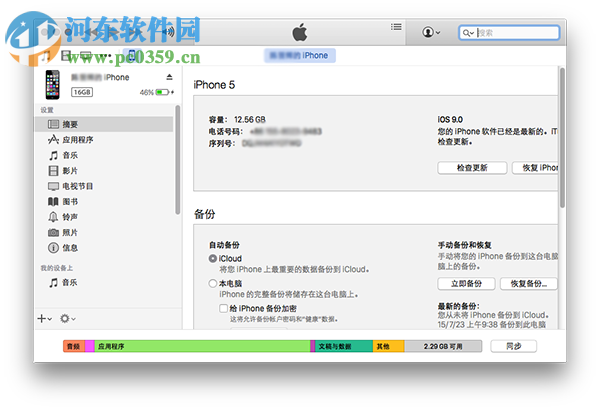This screenshot has height=410, width=600.
Task: Click the pink storage segment
Action: [90, 346]
